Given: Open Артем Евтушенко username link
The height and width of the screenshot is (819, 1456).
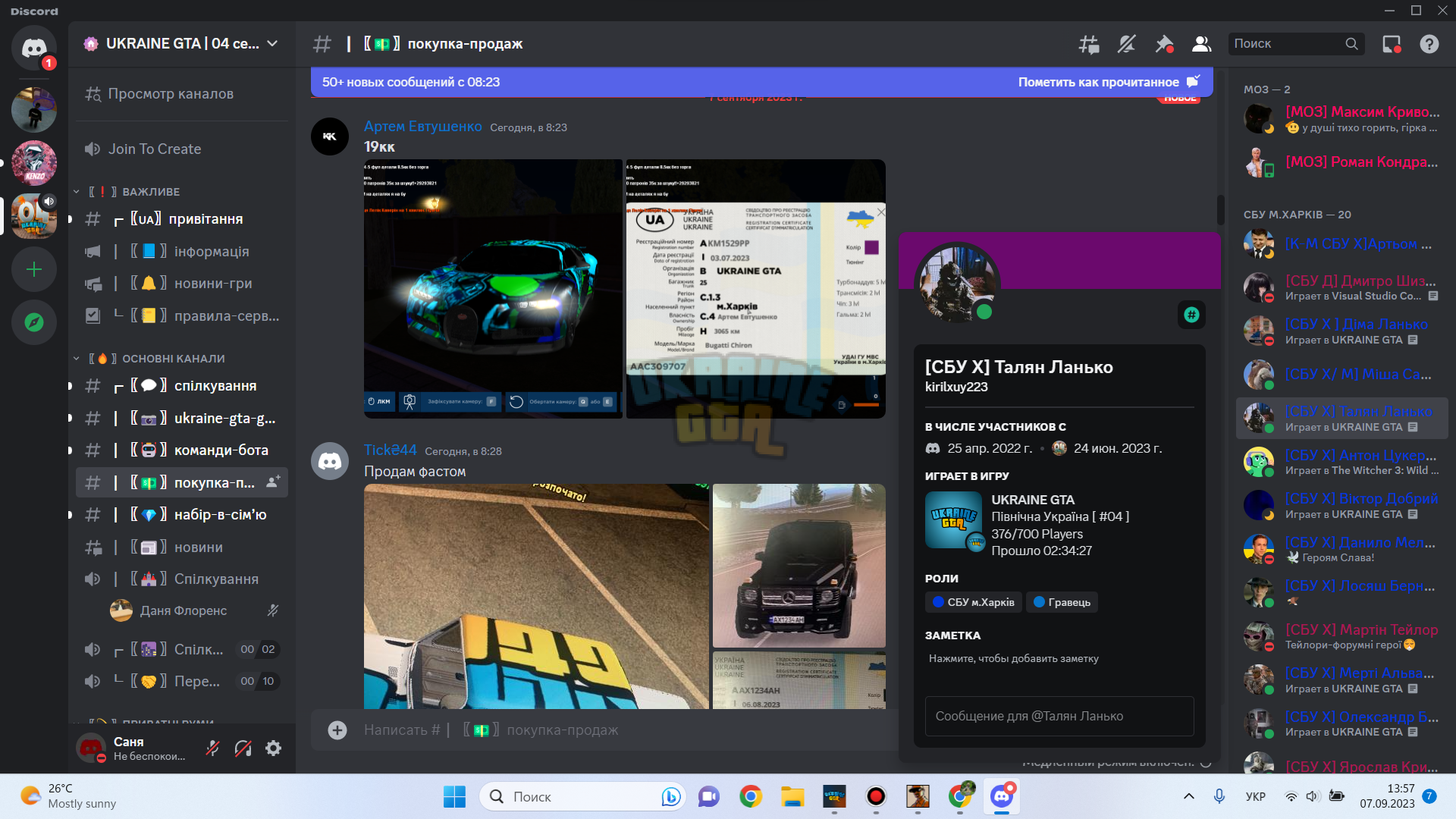Looking at the screenshot, I should coord(422,127).
